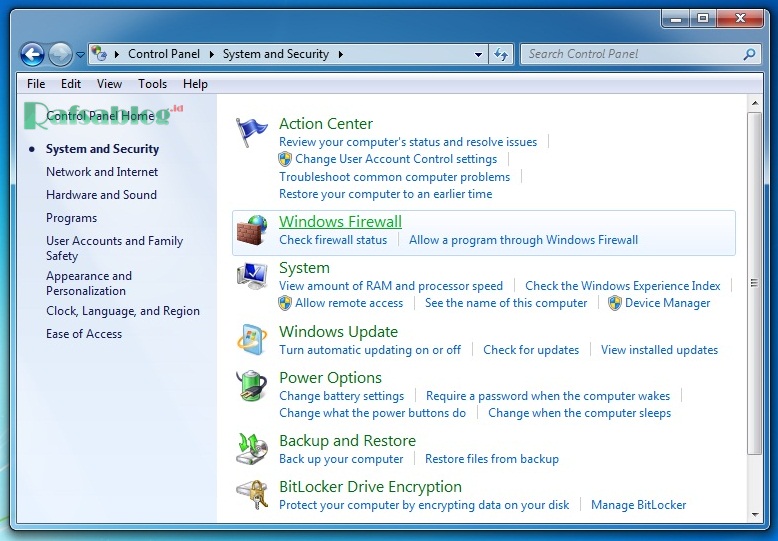Click Change battery settings
Screen dimensions: 778x541
pos(341,396)
